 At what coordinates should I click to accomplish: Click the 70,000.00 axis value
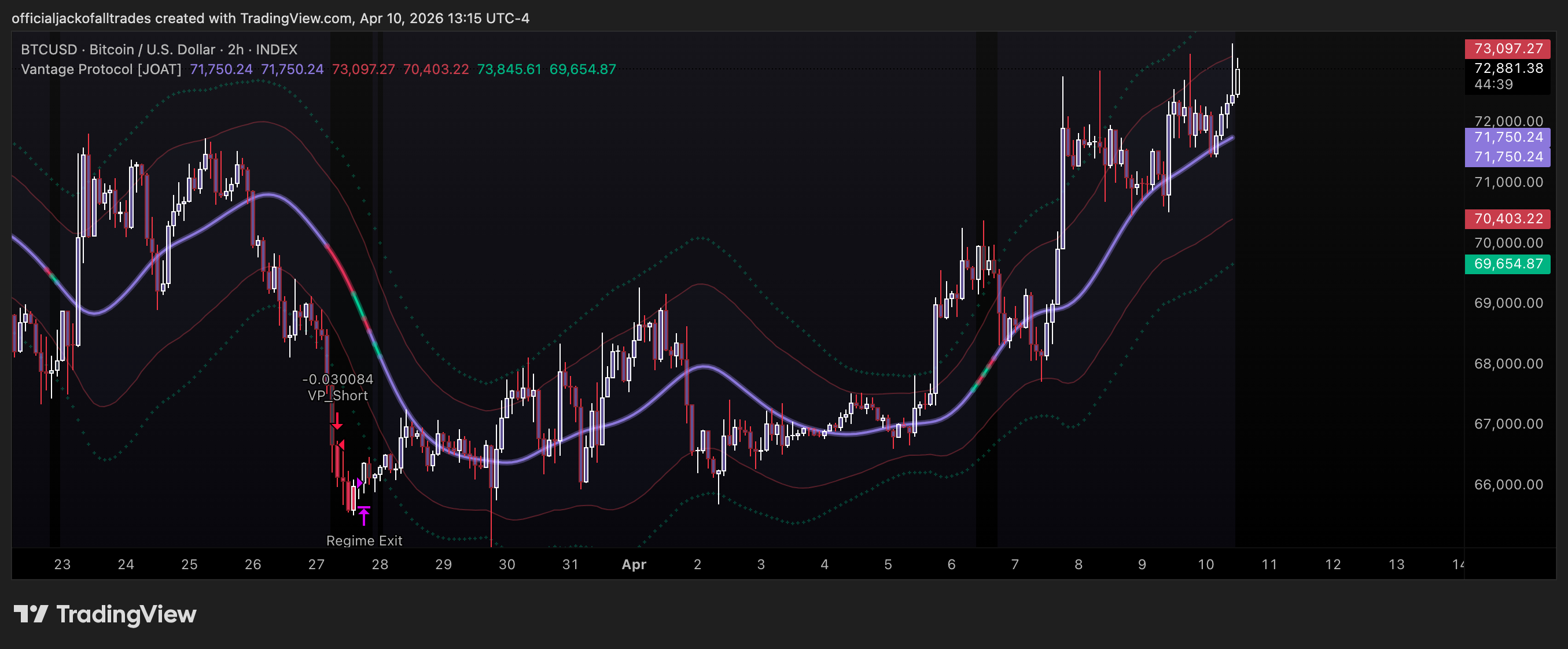1508,243
